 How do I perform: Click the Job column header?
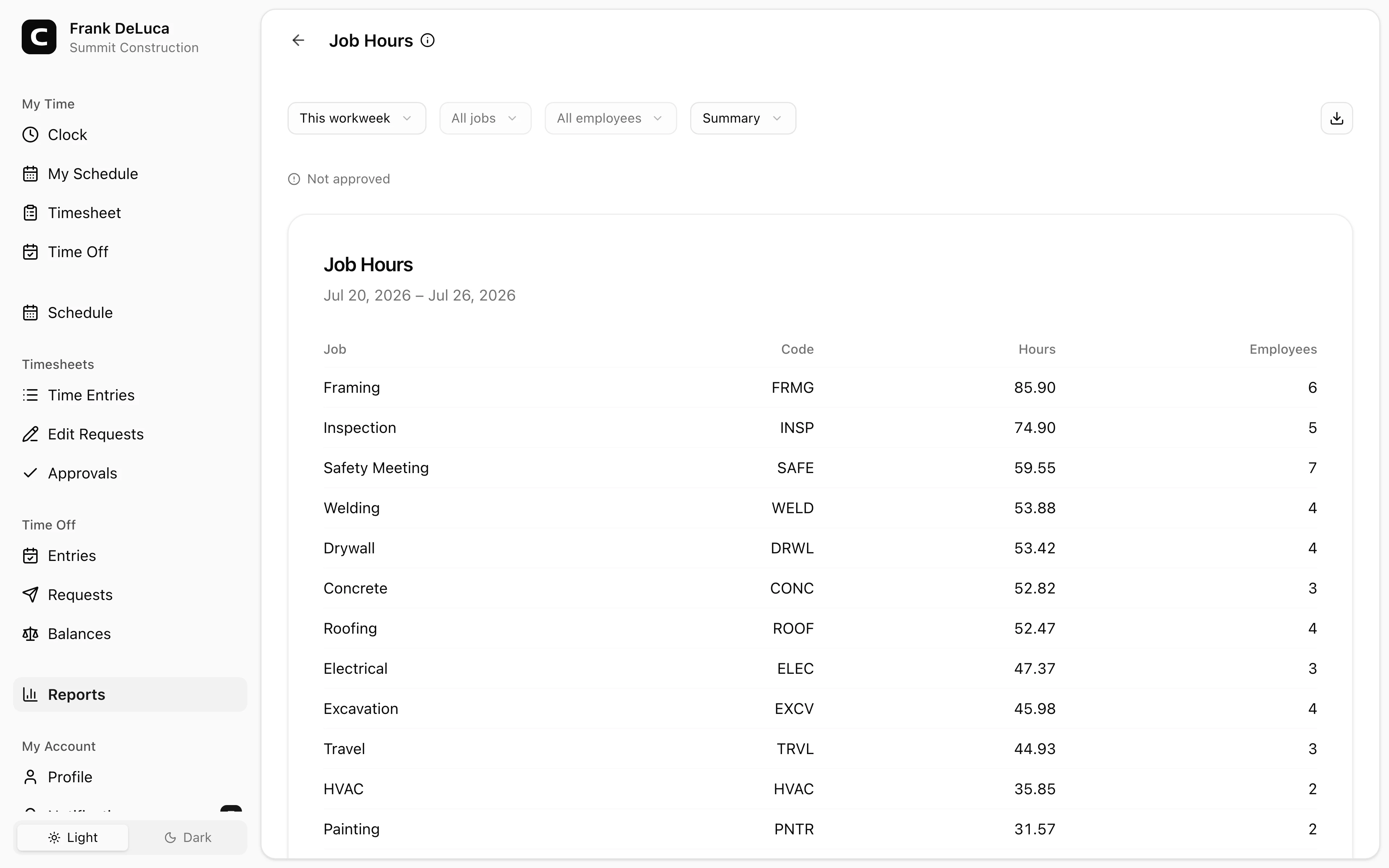[335, 350]
